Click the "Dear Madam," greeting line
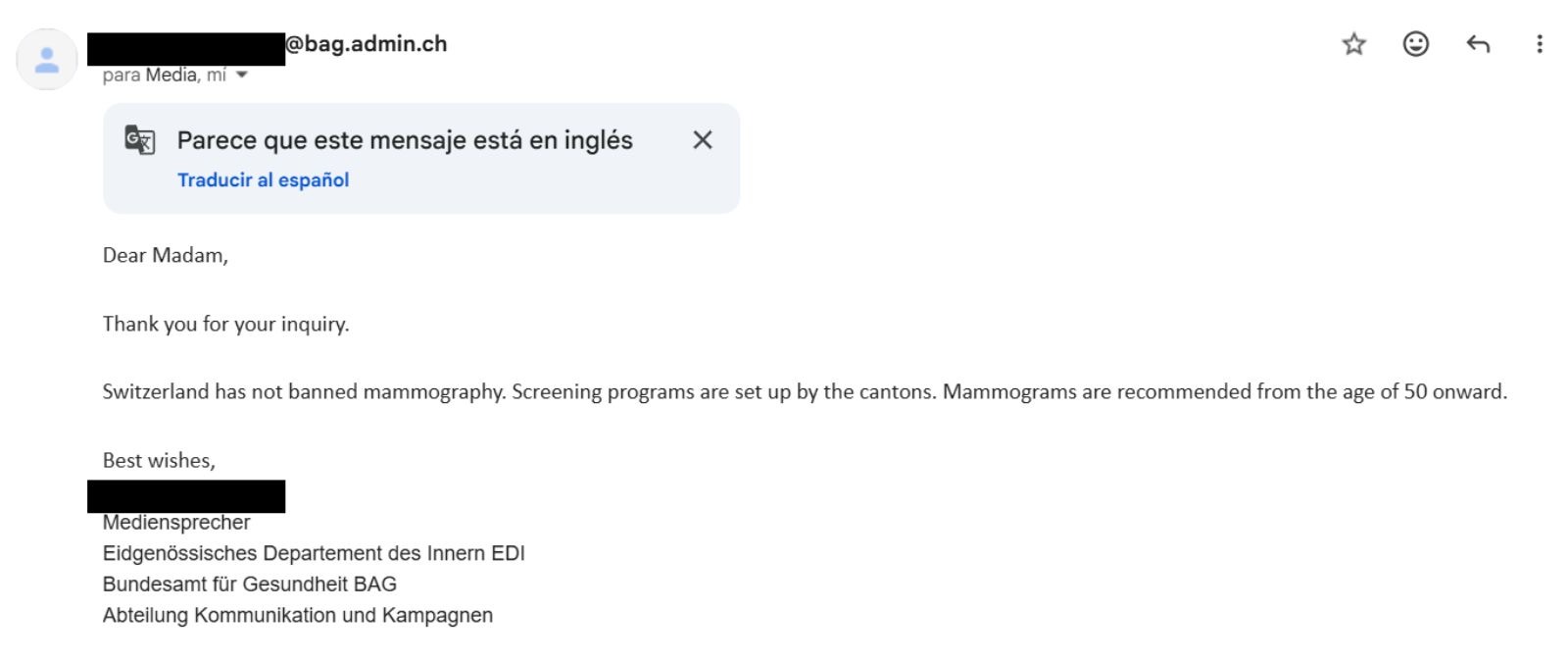This screenshot has height=662, width=1568. [x=166, y=255]
